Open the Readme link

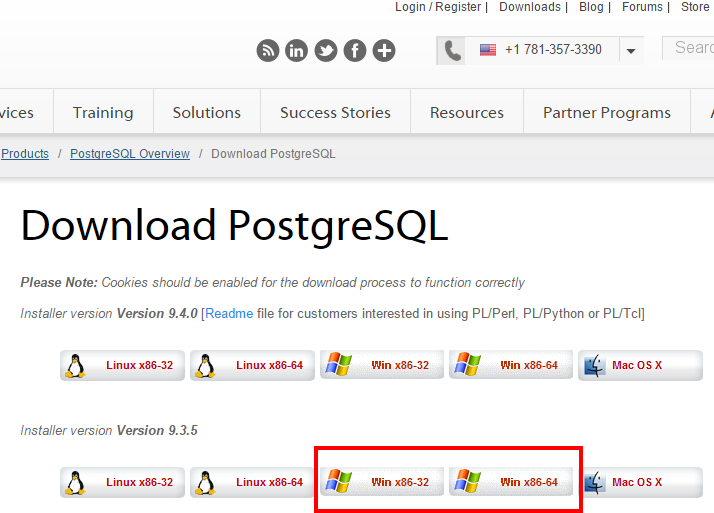pos(229,314)
